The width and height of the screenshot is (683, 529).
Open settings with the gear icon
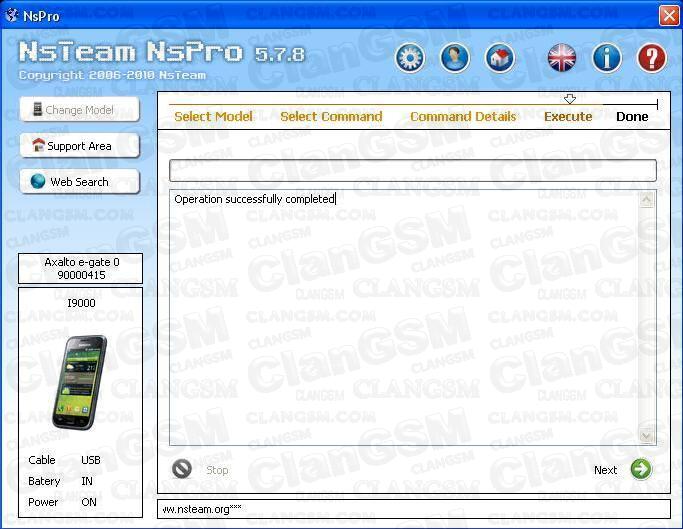click(410, 57)
